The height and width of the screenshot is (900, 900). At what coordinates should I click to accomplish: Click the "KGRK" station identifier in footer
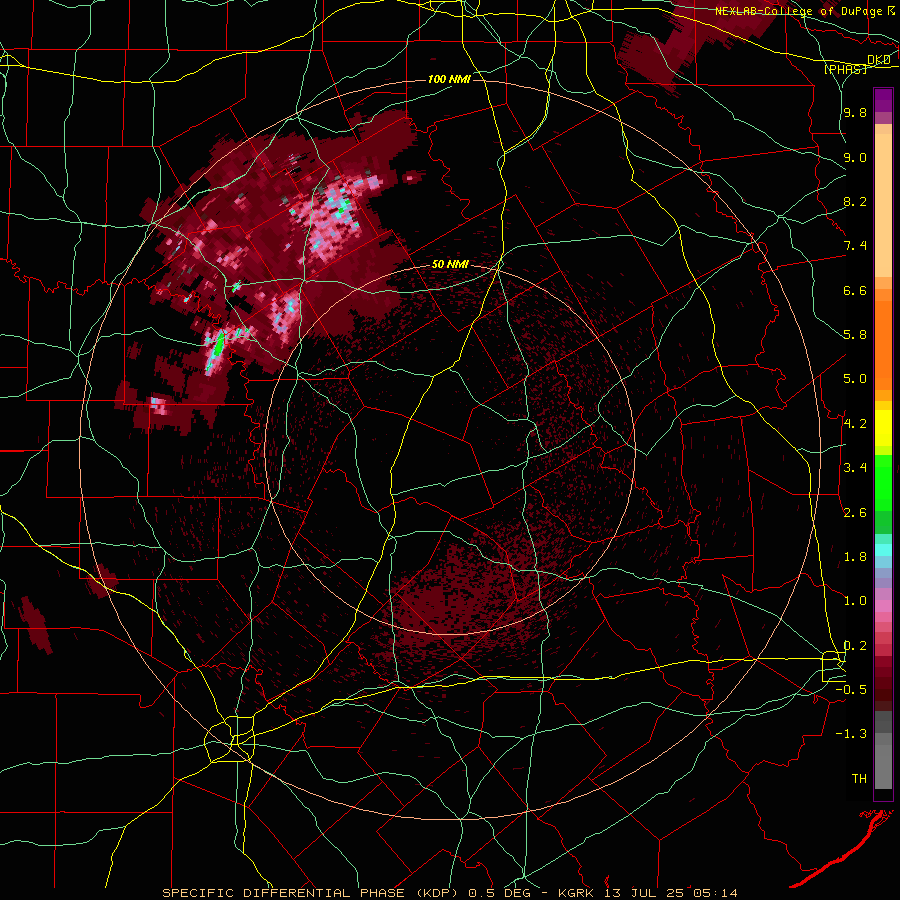pos(577,893)
